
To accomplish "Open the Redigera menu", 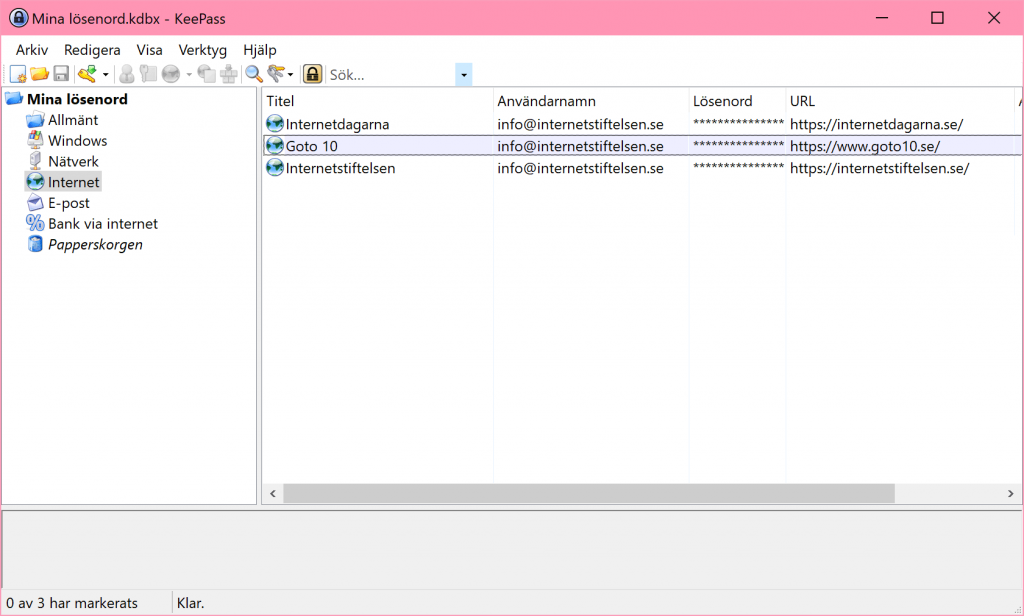I will tap(92, 50).
